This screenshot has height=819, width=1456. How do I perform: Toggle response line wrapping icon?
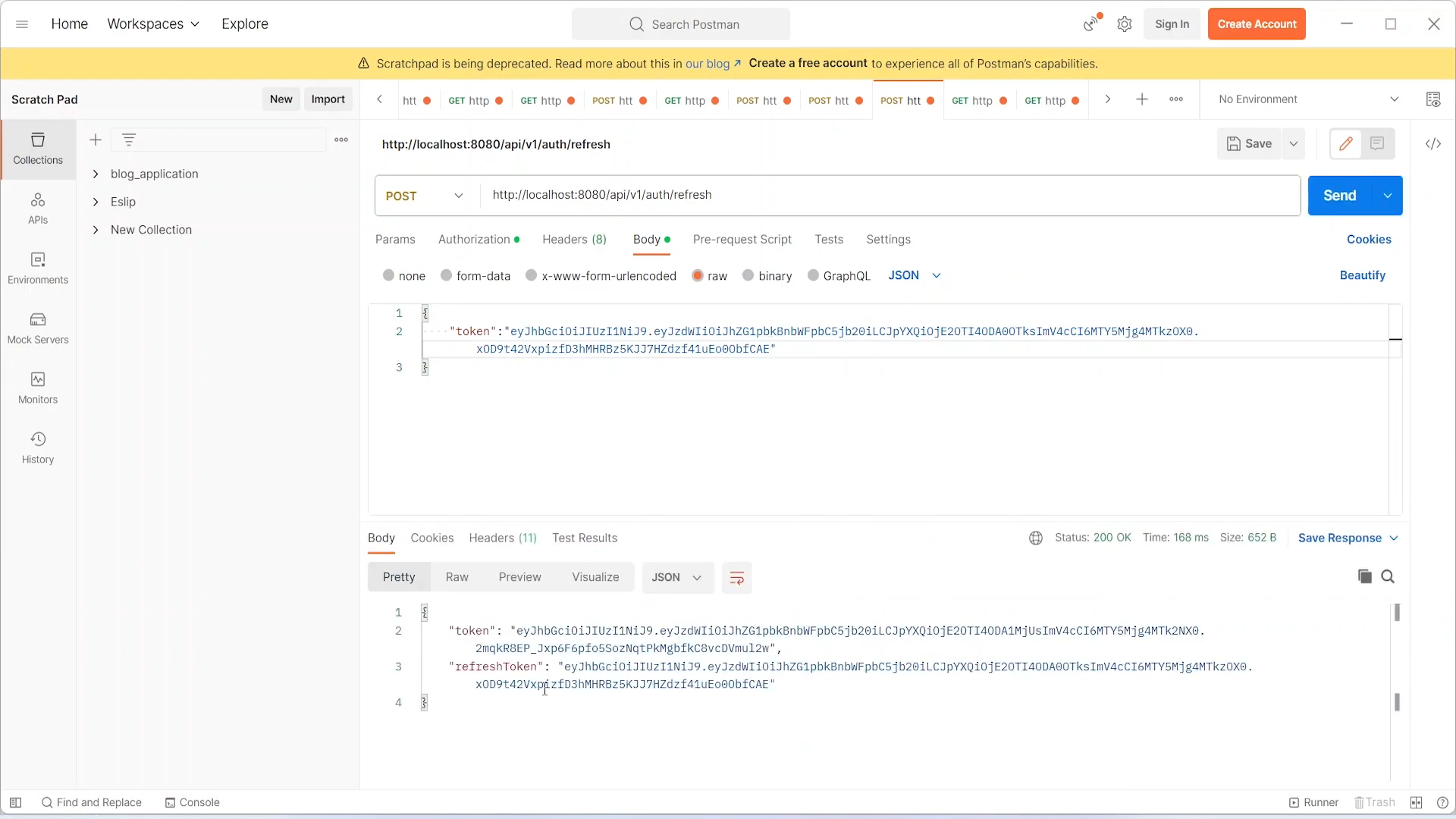[736, 578]
